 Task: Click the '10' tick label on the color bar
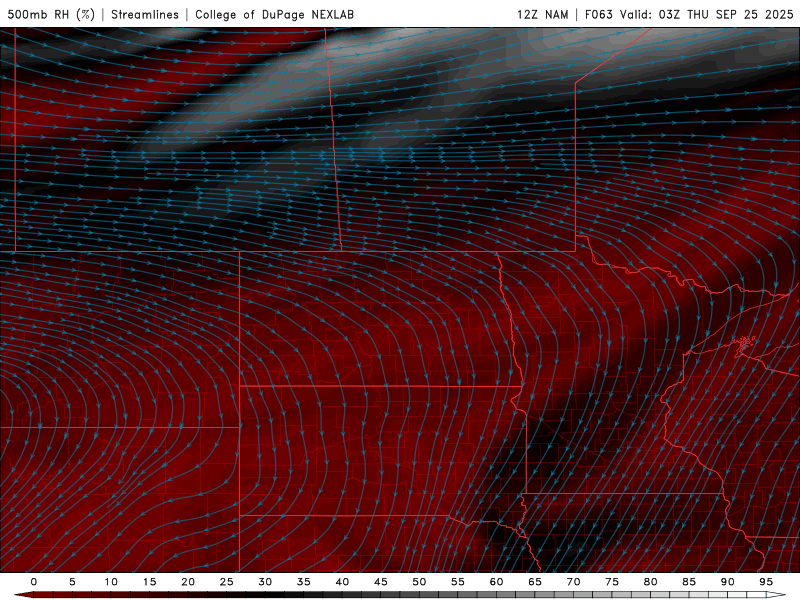coord(111,582)
